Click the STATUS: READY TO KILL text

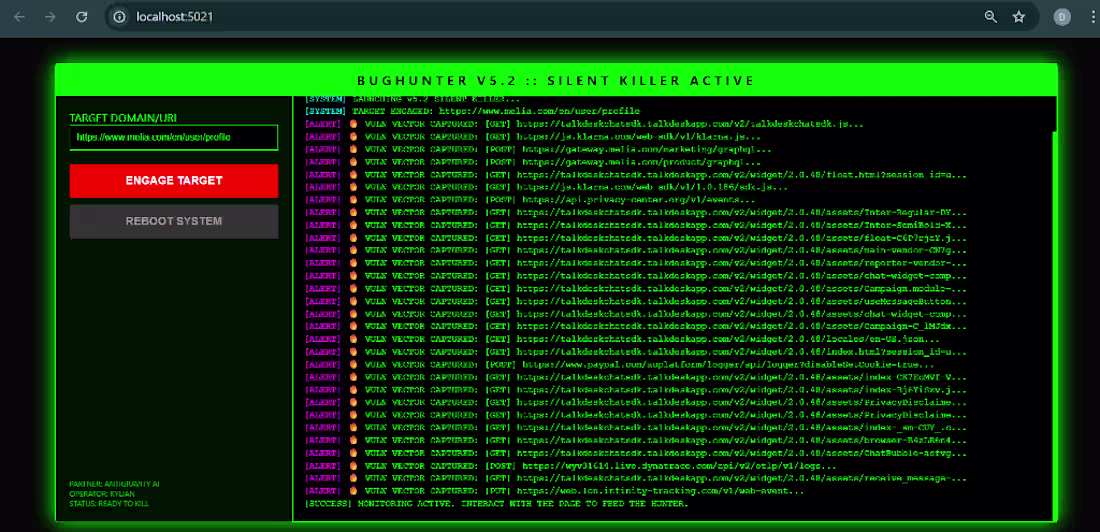pyautogui.click(x=109, y=503)
